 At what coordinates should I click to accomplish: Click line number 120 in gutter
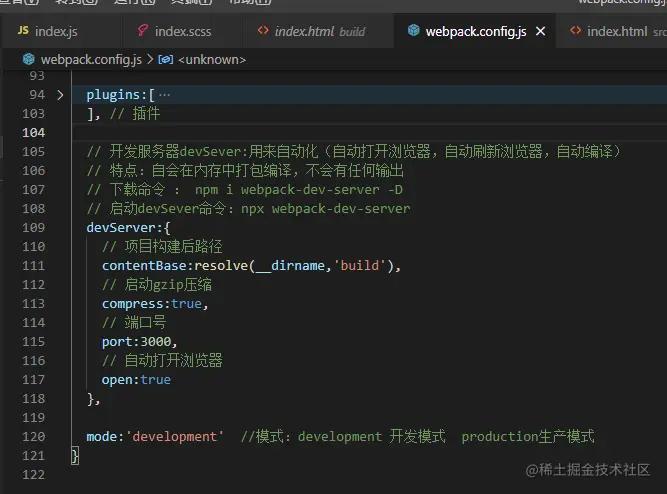(x=34, y=436)
